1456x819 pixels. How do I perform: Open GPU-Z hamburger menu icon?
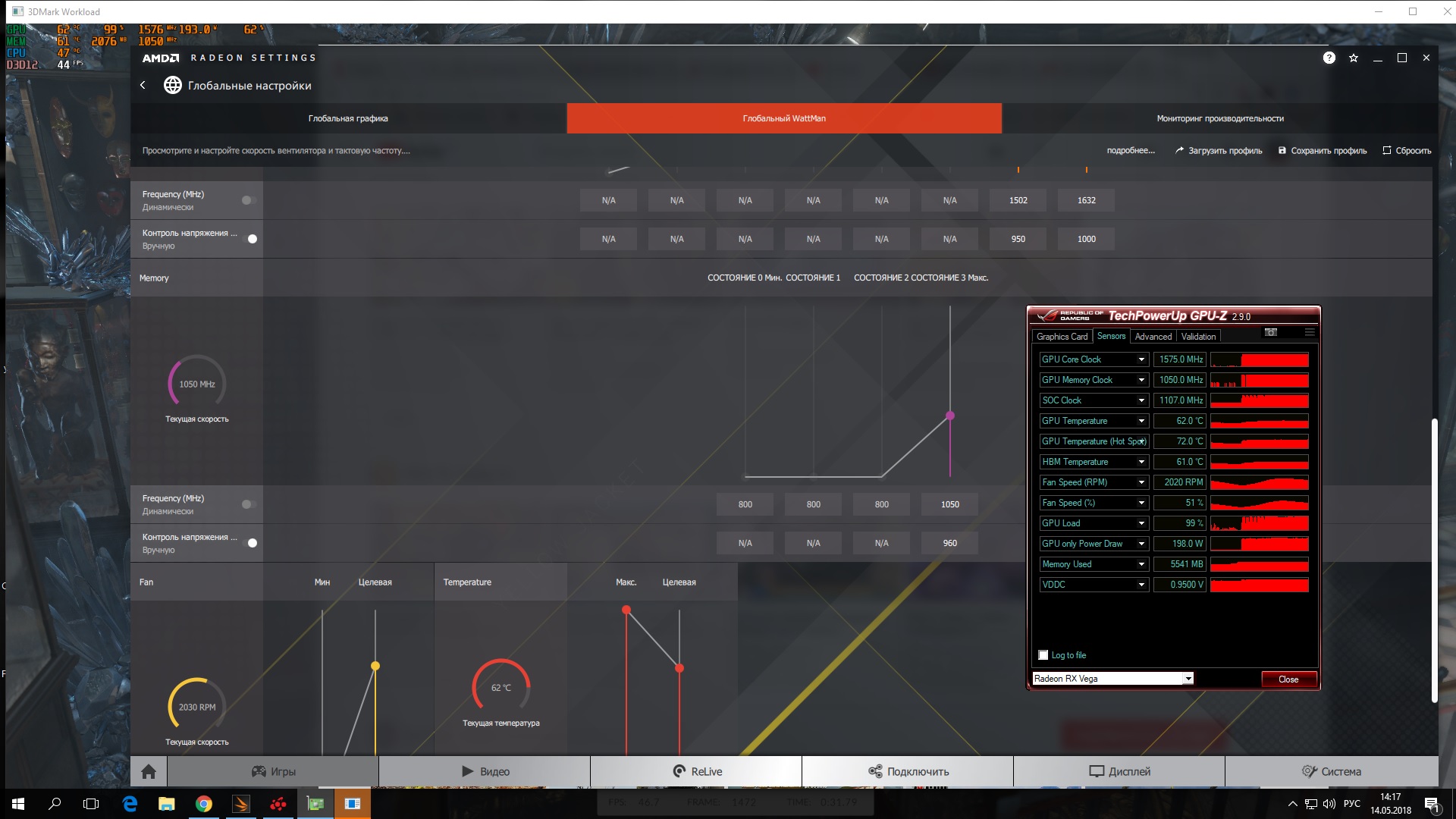pos(1309,332)
